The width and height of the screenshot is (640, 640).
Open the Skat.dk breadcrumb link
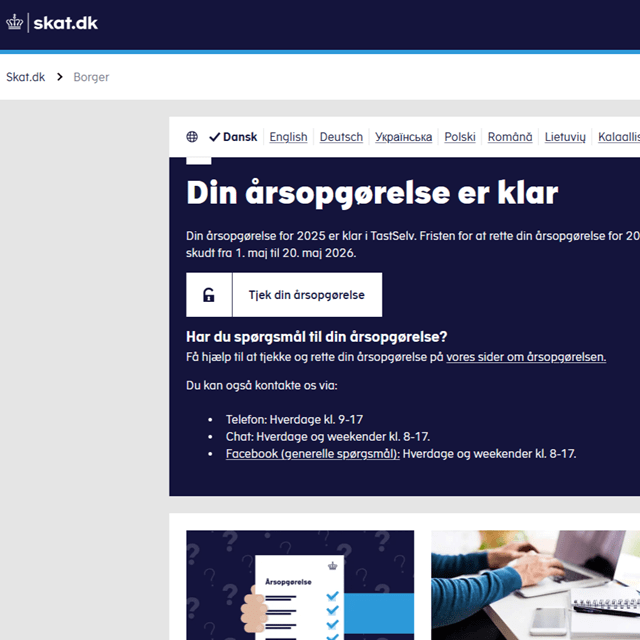click(x=26, y=77)
